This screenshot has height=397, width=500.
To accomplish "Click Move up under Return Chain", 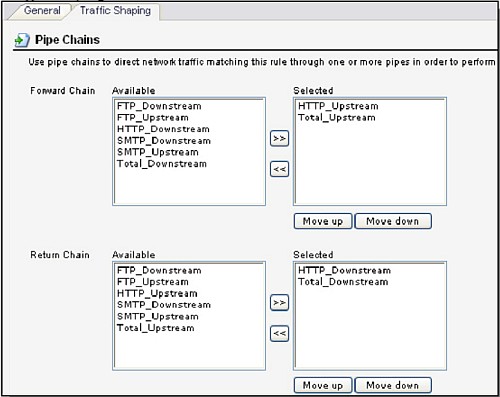I will pyautogui.click(x=323, y=385).
